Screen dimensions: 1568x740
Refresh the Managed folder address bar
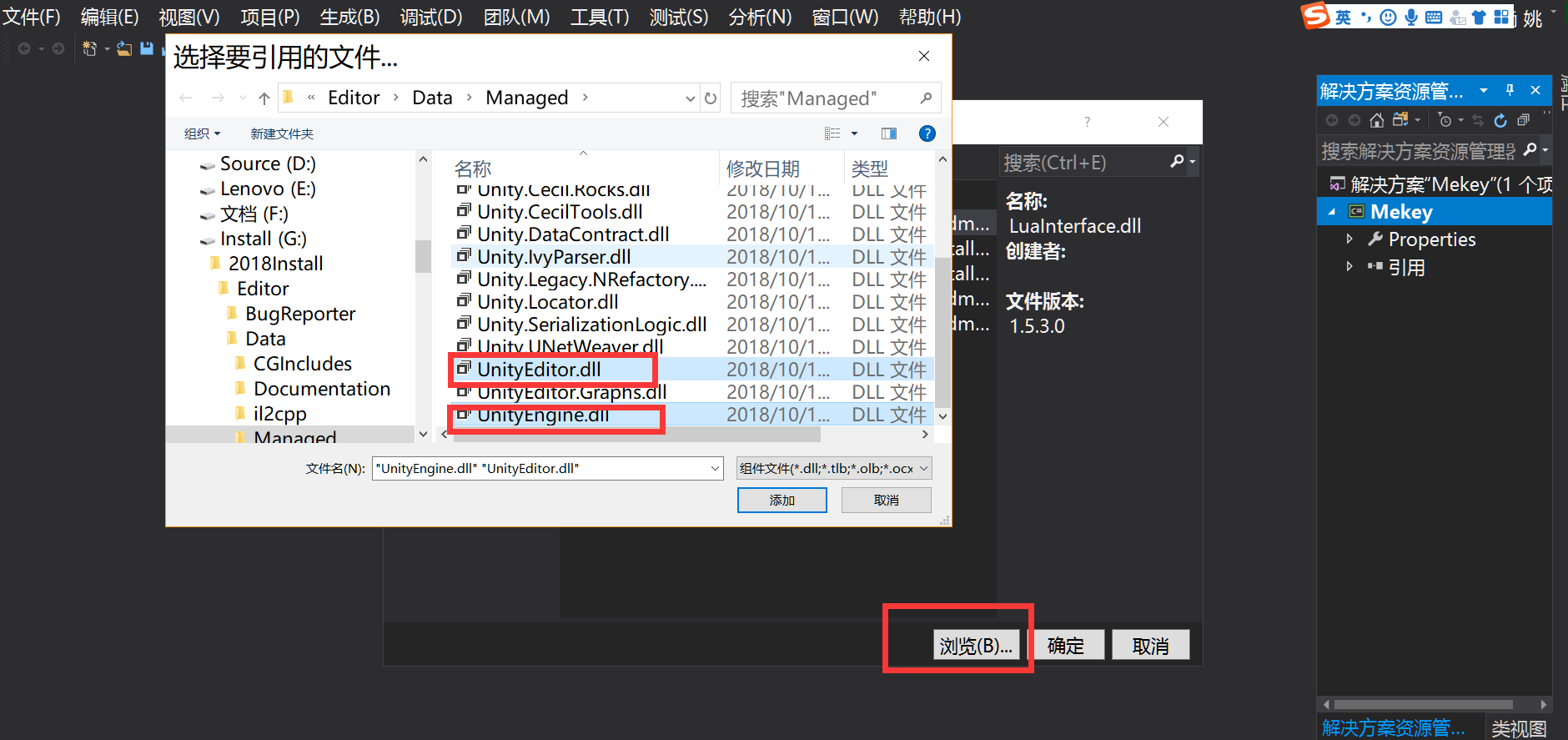click(x=711, y=98)
